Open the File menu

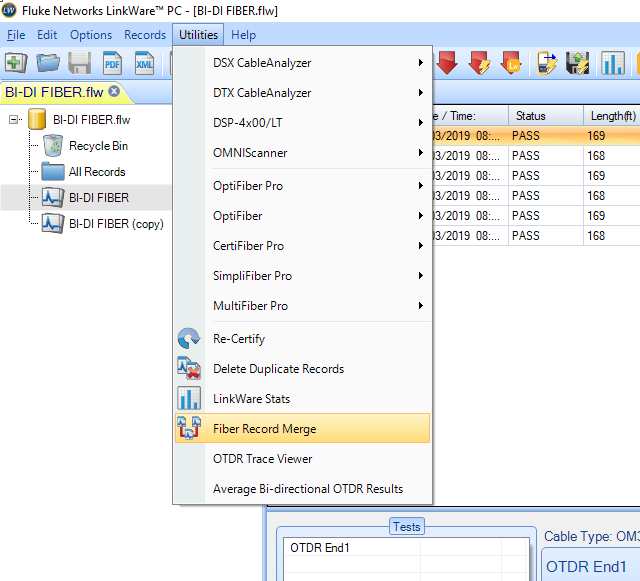[16, 35]
